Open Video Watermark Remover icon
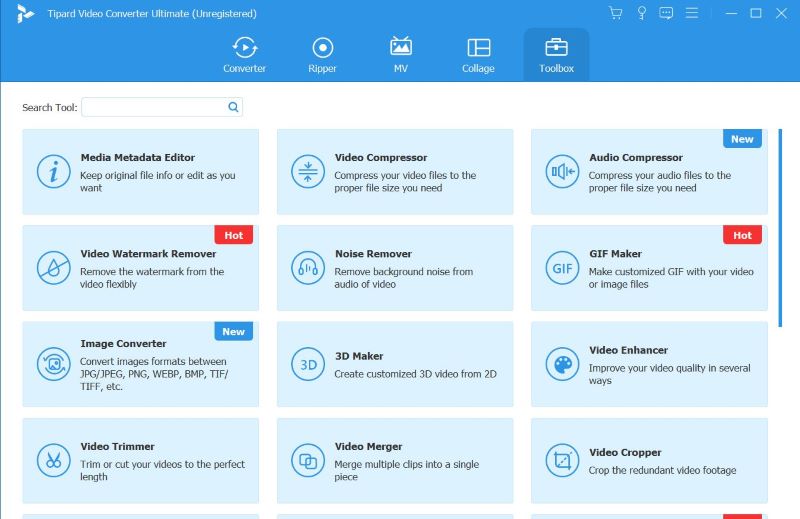Screen dimensions: 800x519 click(x=53, y=268)
